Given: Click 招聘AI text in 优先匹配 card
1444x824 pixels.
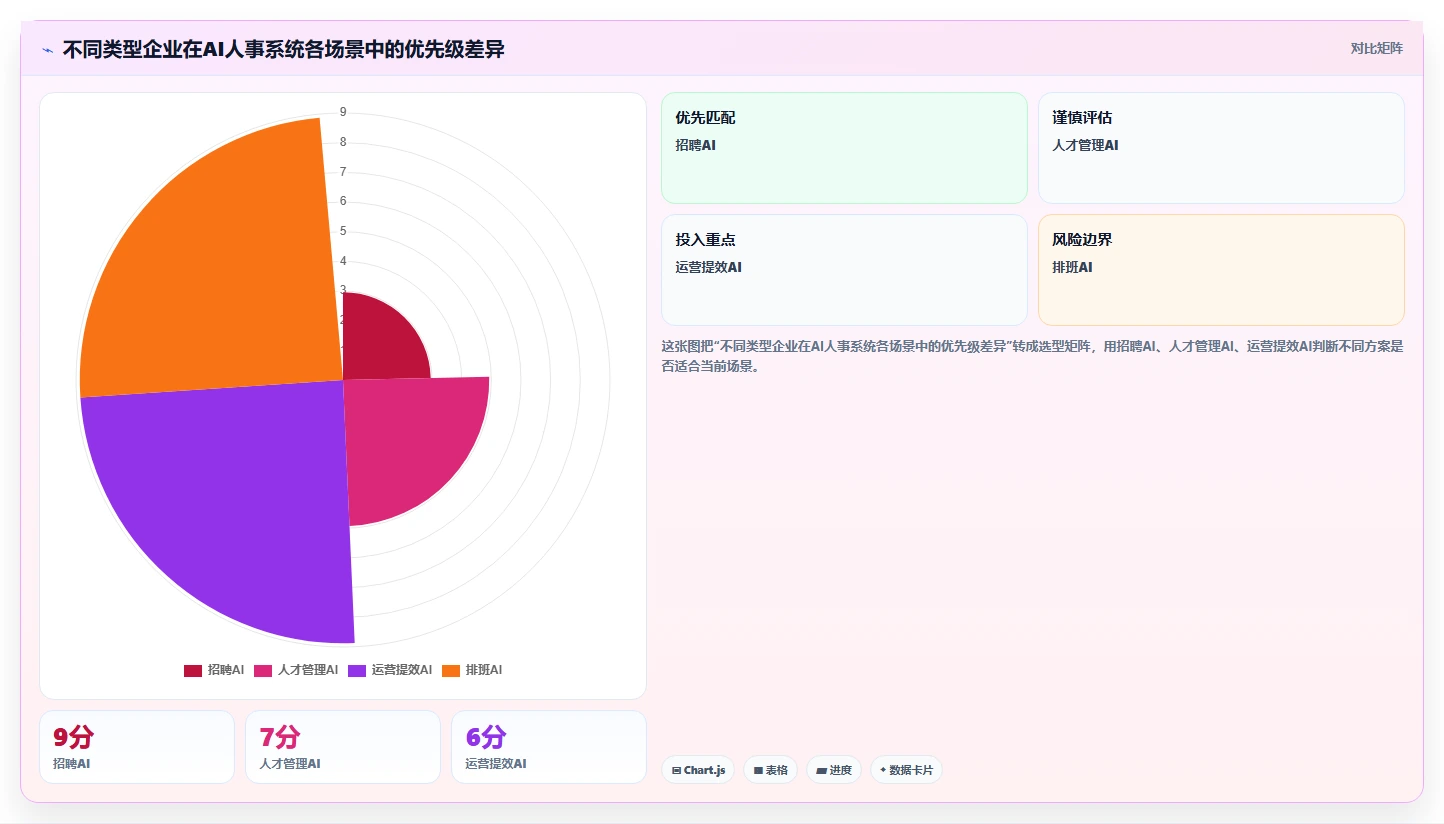Looking at the screenshot, I should pos(695,145).
